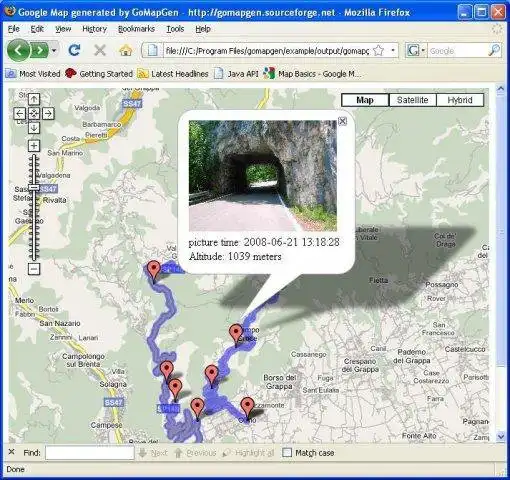The image size is (510, 480).
Task: Pan the map down with arrow
Action: pos(34,128)
